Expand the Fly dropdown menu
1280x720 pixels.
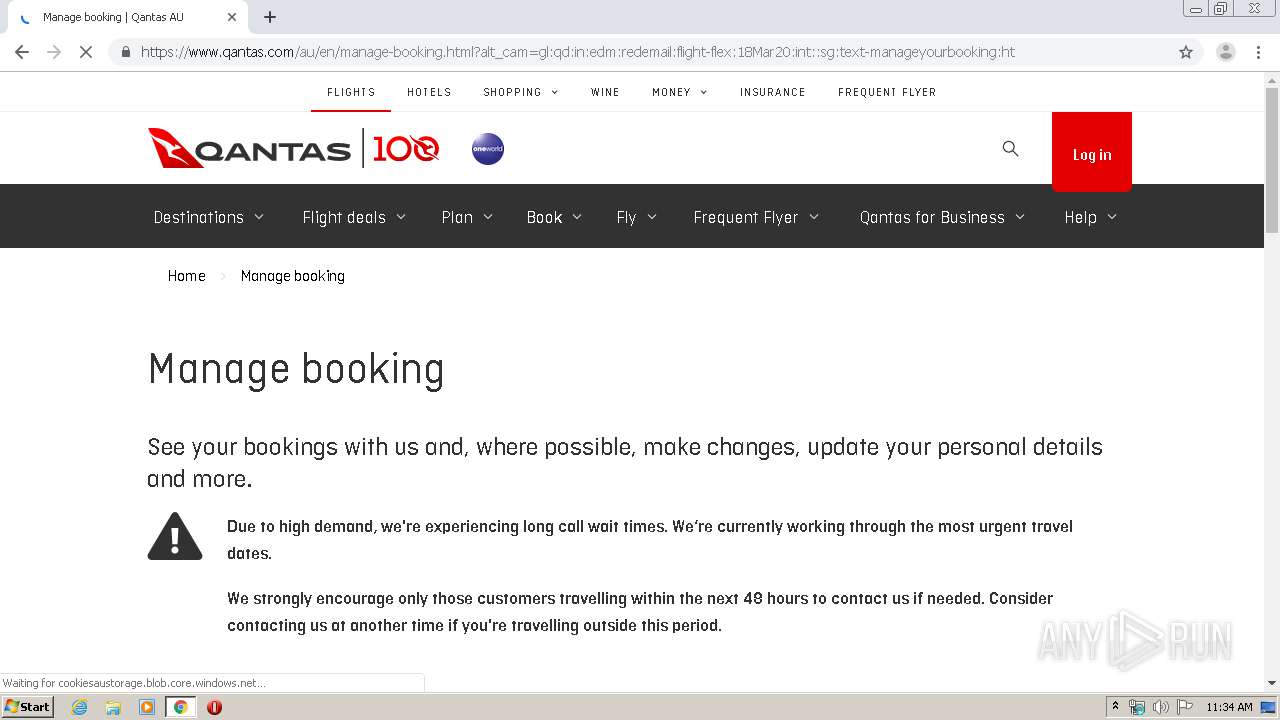pos(636,217)
